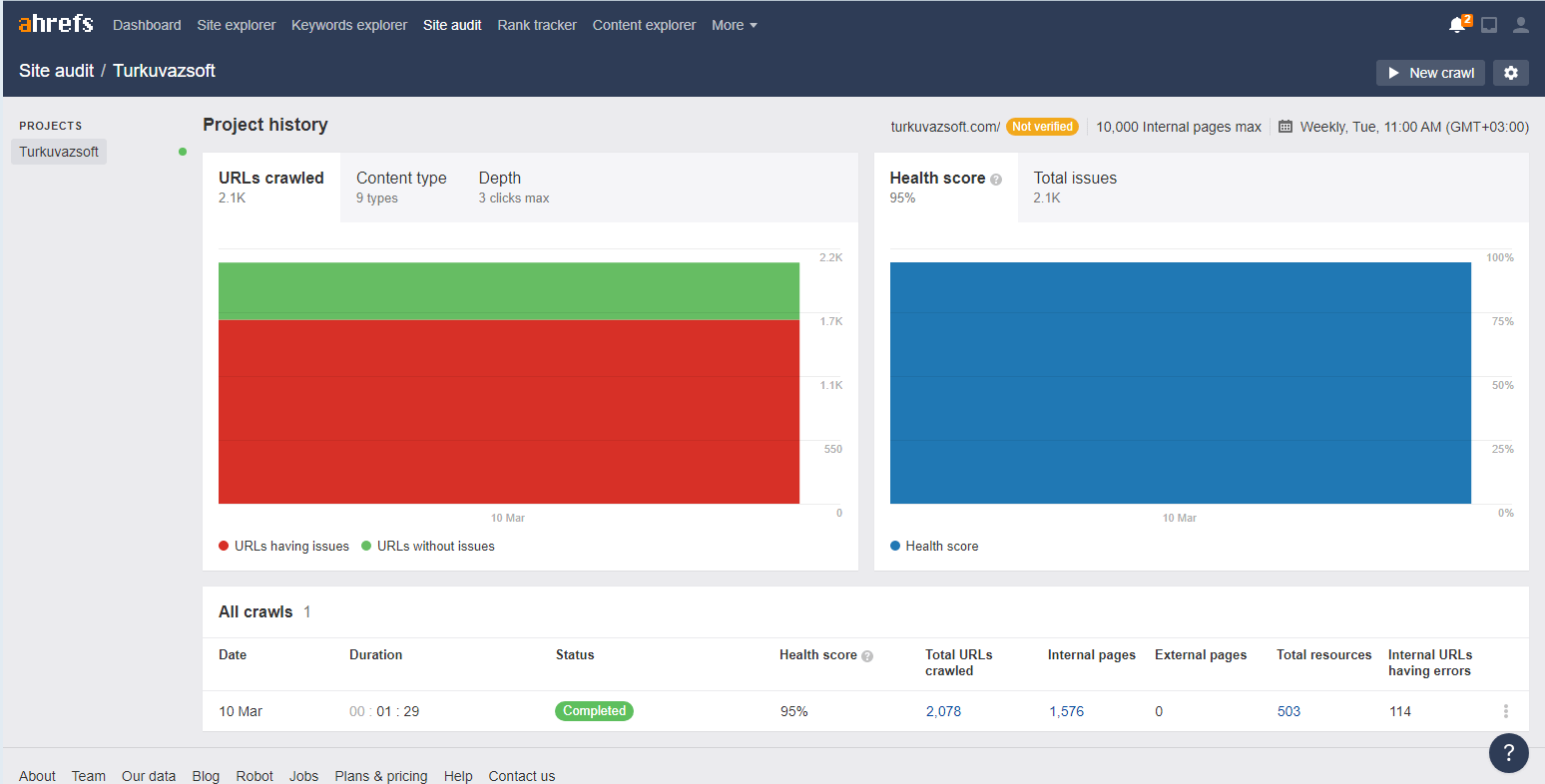Click the Completed status badge
The height and width of the screenshot is (784, 1545).
[594, 711]
